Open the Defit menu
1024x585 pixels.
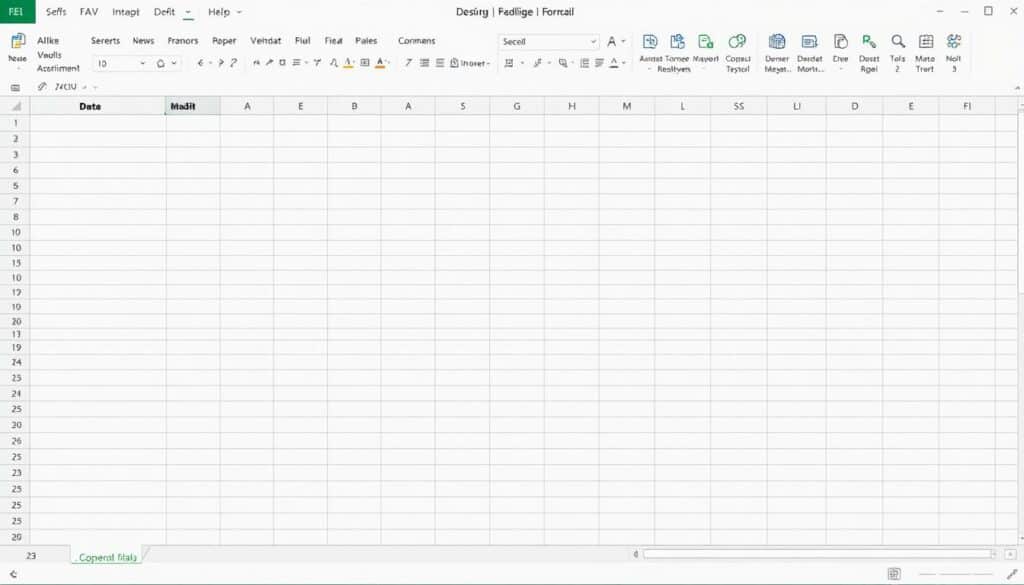pos(164,12)
